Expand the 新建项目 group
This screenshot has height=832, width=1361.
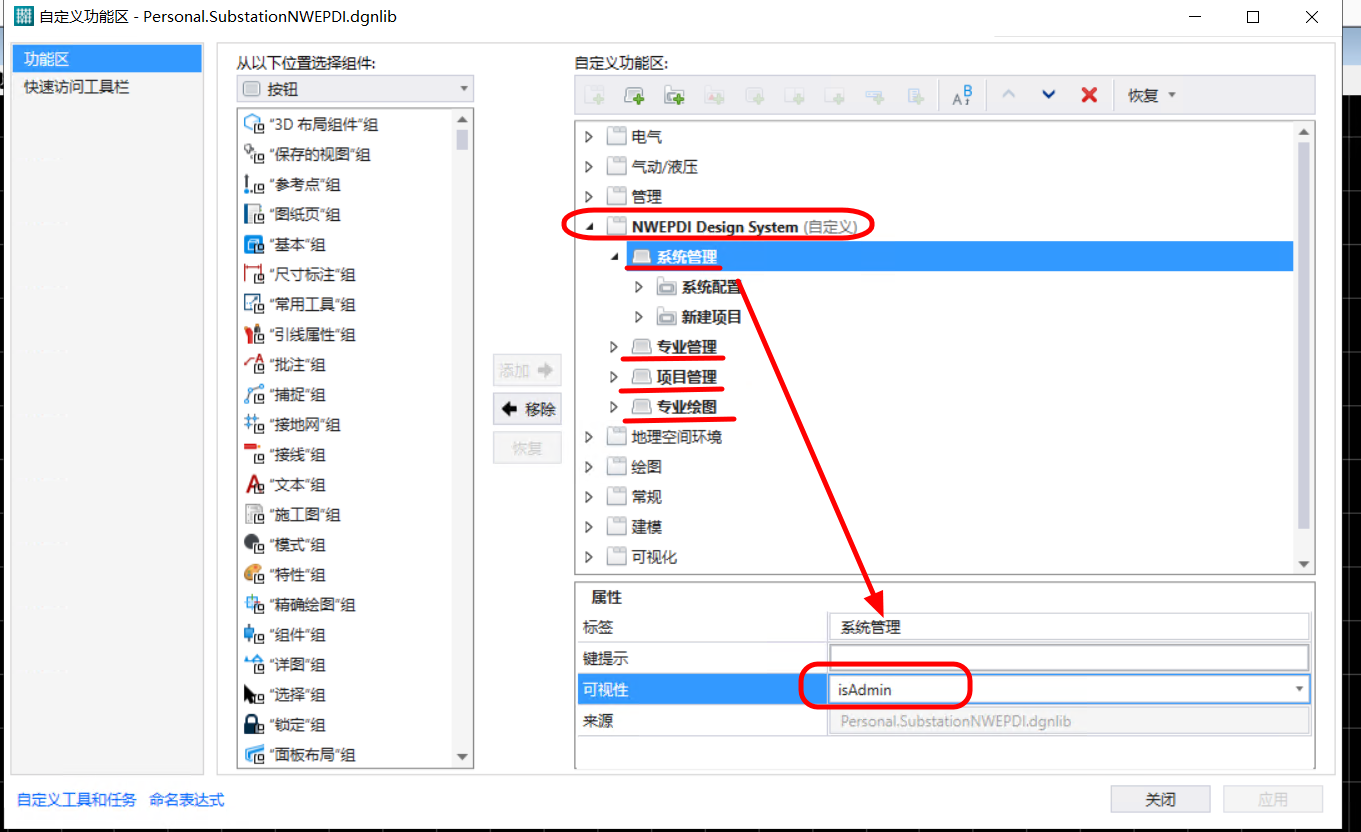tap(639, 317)
